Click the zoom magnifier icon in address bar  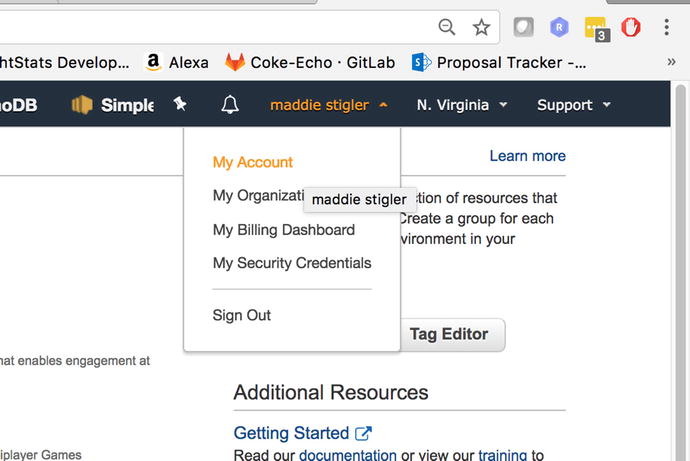[x=447, y=27]
